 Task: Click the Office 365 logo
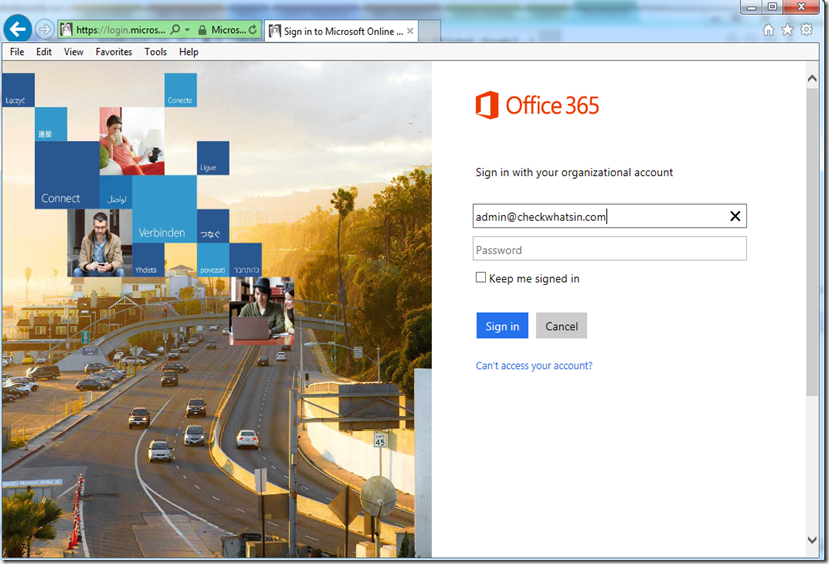tap(537, 105)
